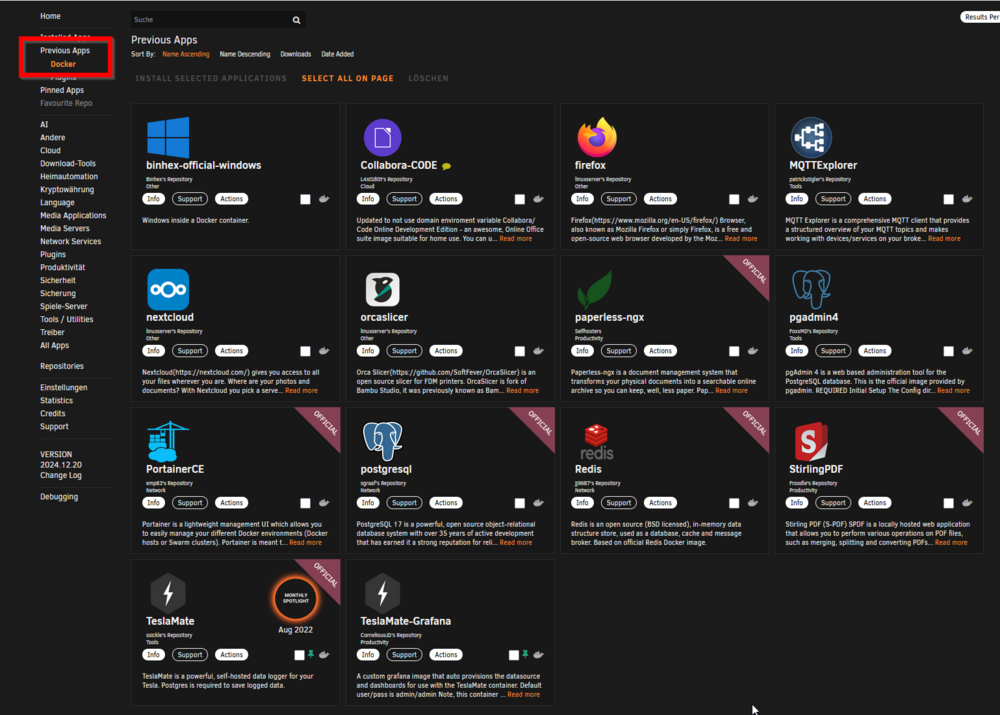Open Change Log link in sidebar
This screenshot has height=715, width=1000.
(x=61, y=476)
